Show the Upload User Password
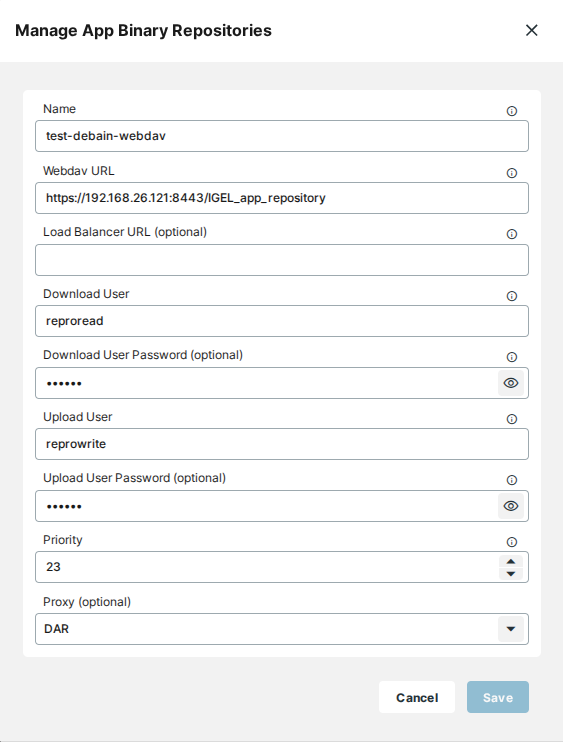The image size is (563, 742). [511, 506]
